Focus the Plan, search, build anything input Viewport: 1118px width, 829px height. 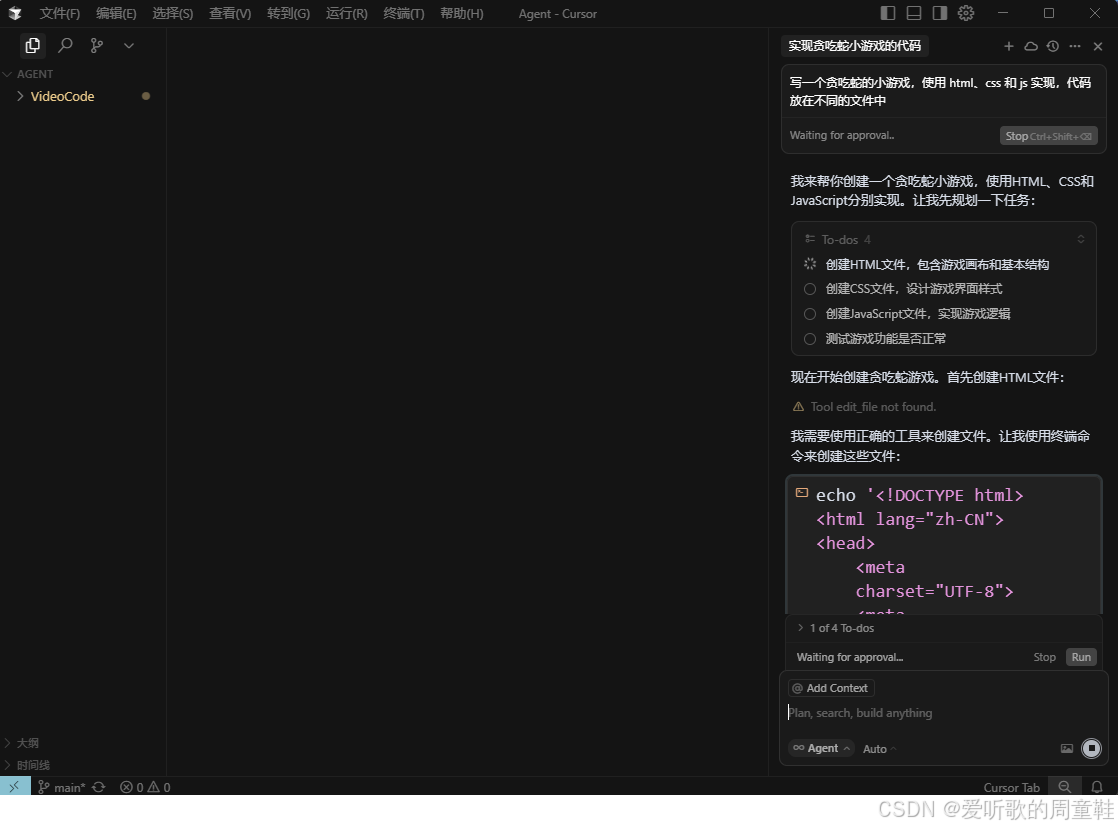[x=944, y=713]
